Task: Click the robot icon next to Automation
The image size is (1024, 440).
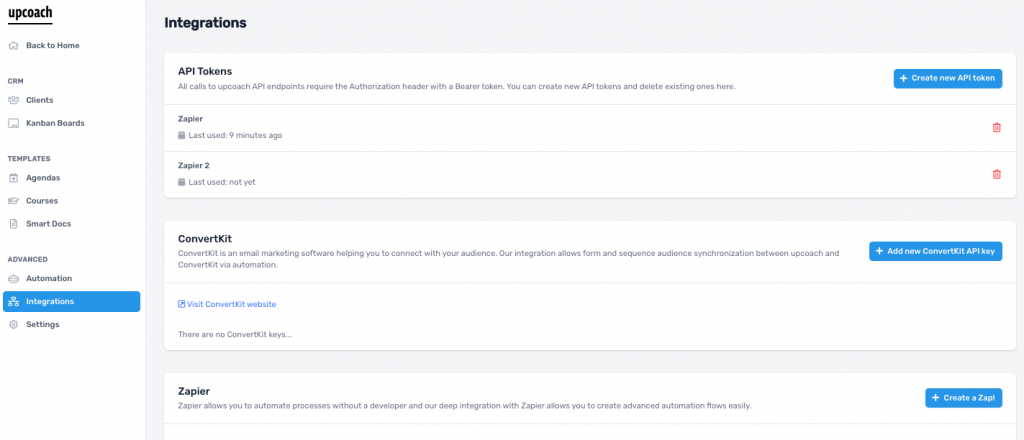Action: point(13,279)
